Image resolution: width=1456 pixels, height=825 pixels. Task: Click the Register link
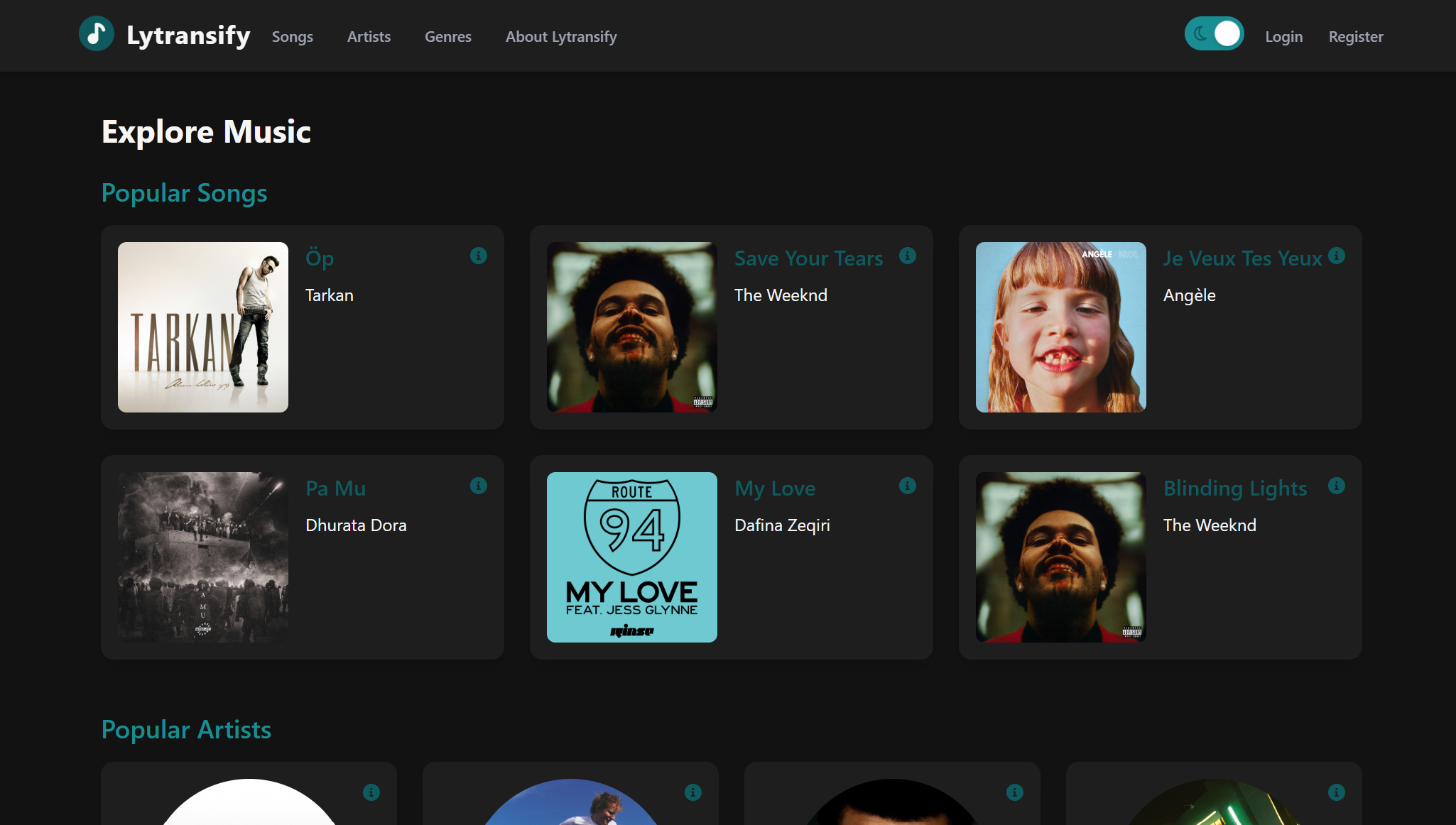(1356, 37)
